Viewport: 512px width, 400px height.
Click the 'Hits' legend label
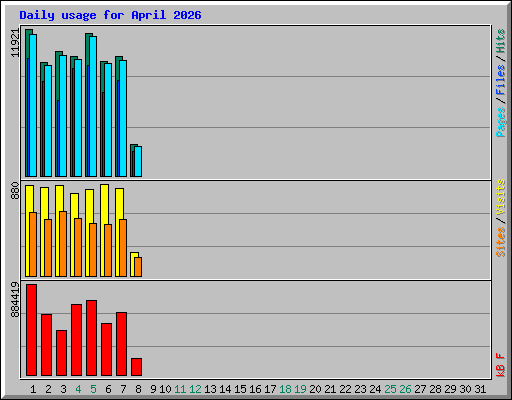500,41
